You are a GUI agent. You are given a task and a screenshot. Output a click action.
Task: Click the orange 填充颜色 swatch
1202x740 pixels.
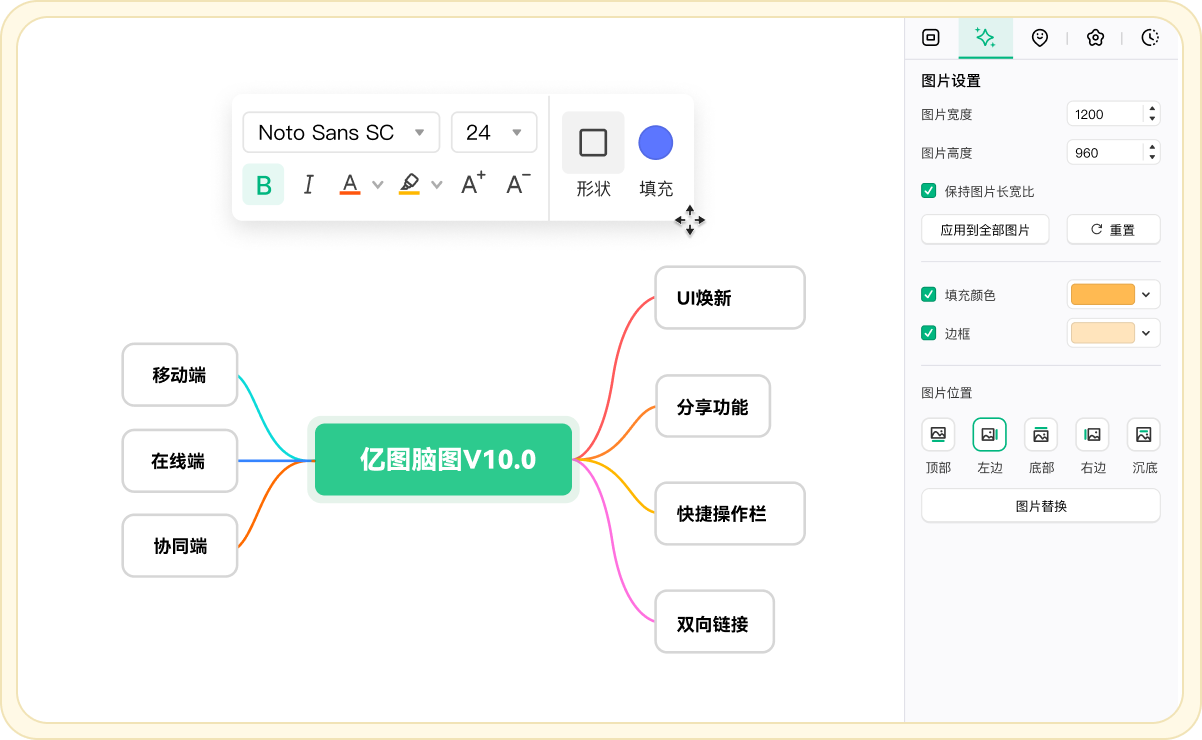coord(1103,294)
